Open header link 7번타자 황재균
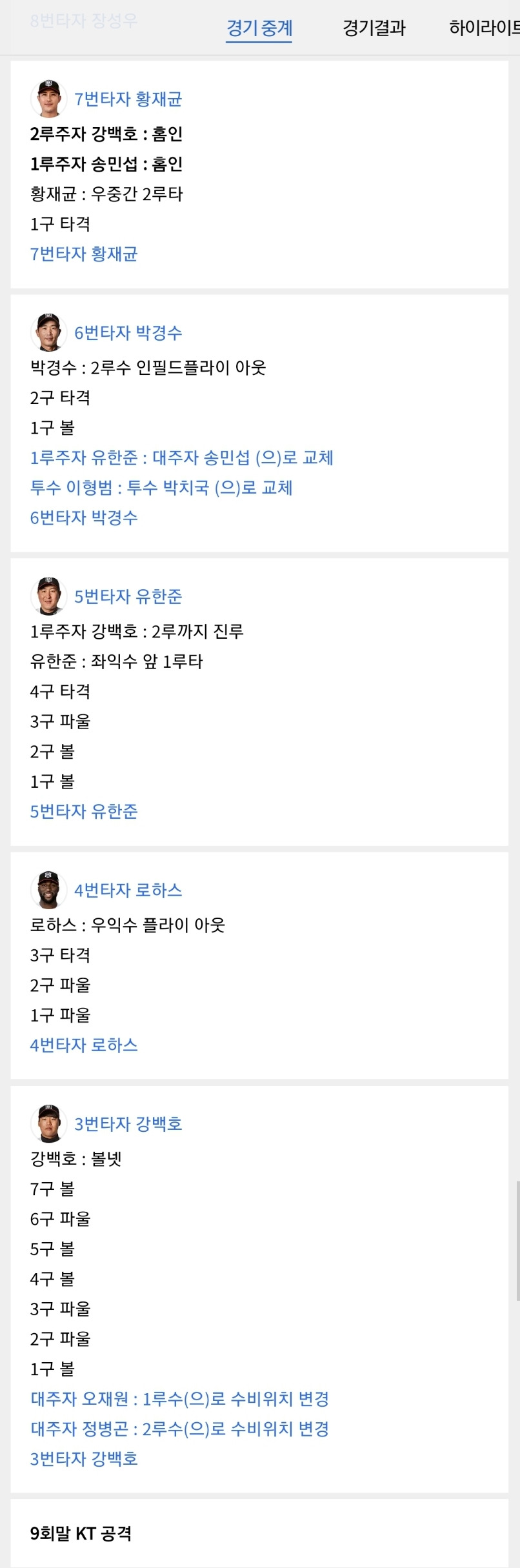This screenshot has width=520, height=1568. point(128,99)
